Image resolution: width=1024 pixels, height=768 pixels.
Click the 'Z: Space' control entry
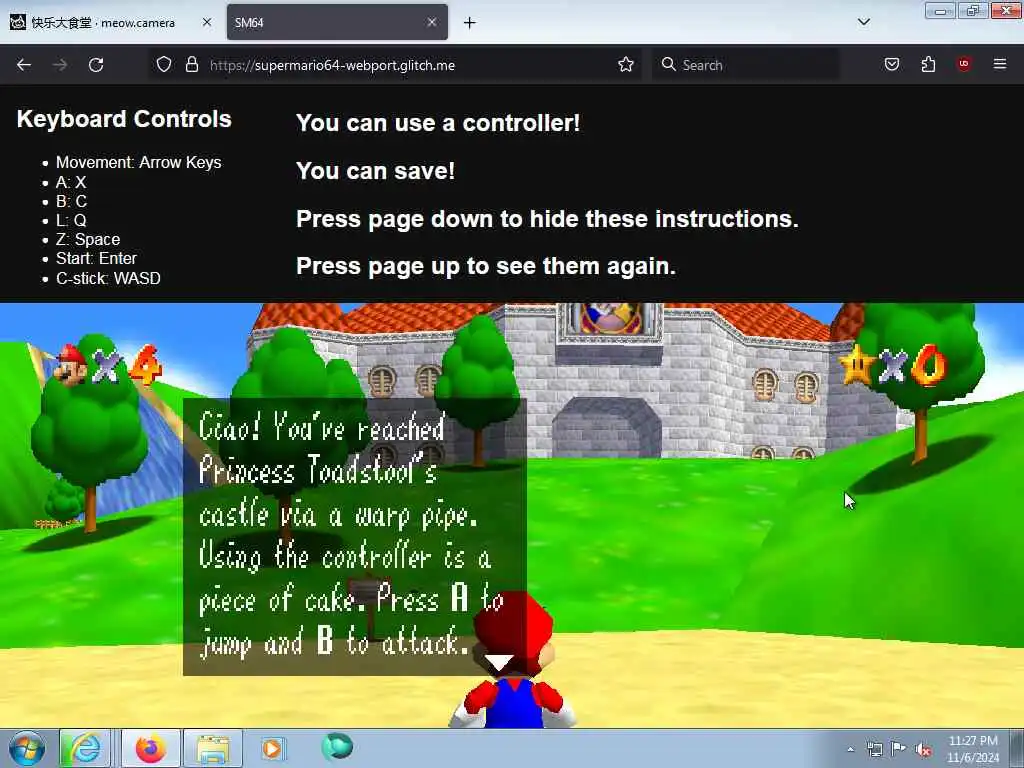tap(88, 239)
